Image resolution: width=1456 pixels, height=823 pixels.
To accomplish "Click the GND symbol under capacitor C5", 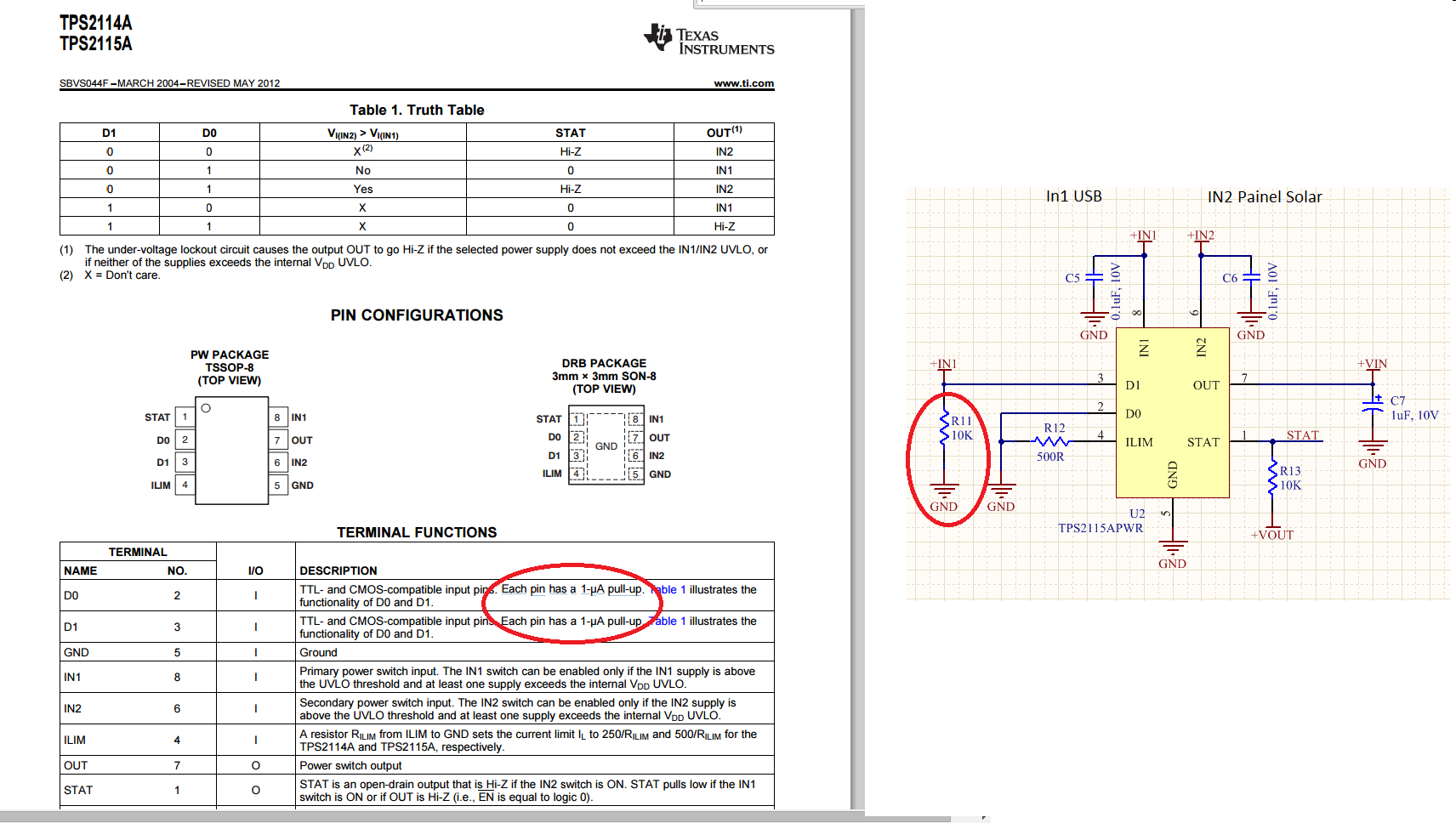I will click(1094, 326).
